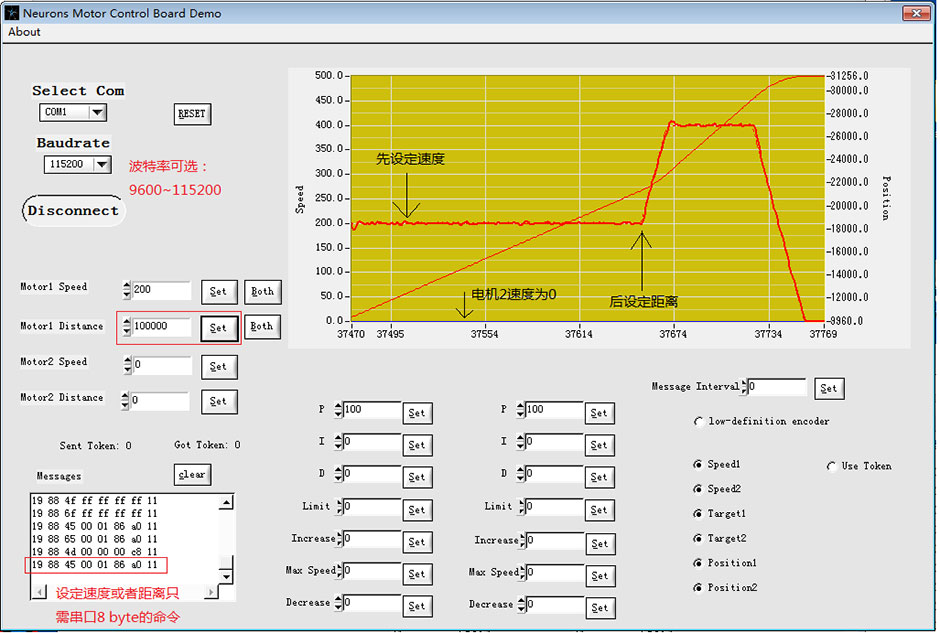Select message row "19 88 4d 00 00 00 c8 11"
The image size is (940, 633).
tap(95, 552)
